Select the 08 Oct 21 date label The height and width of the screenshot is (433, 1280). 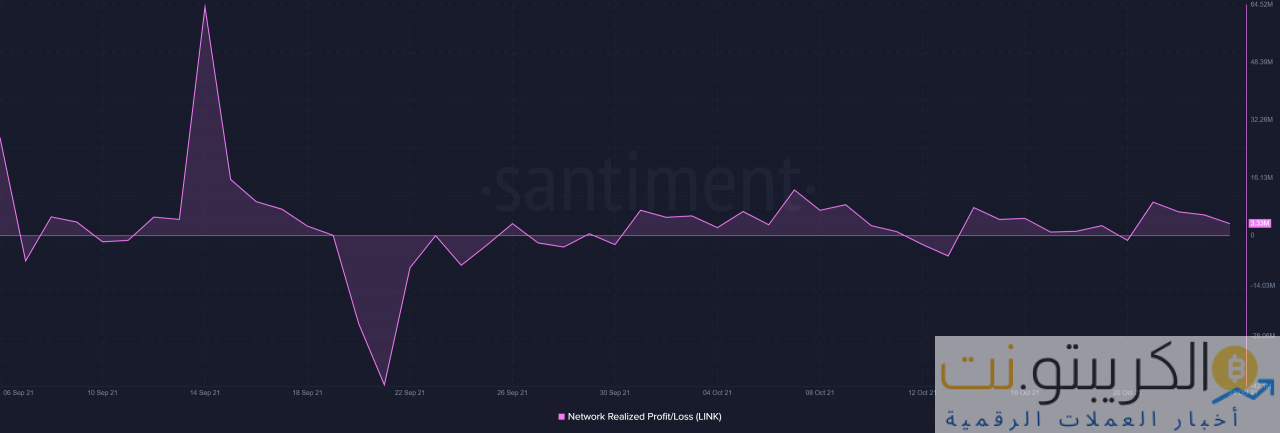(x=820, y=393)
